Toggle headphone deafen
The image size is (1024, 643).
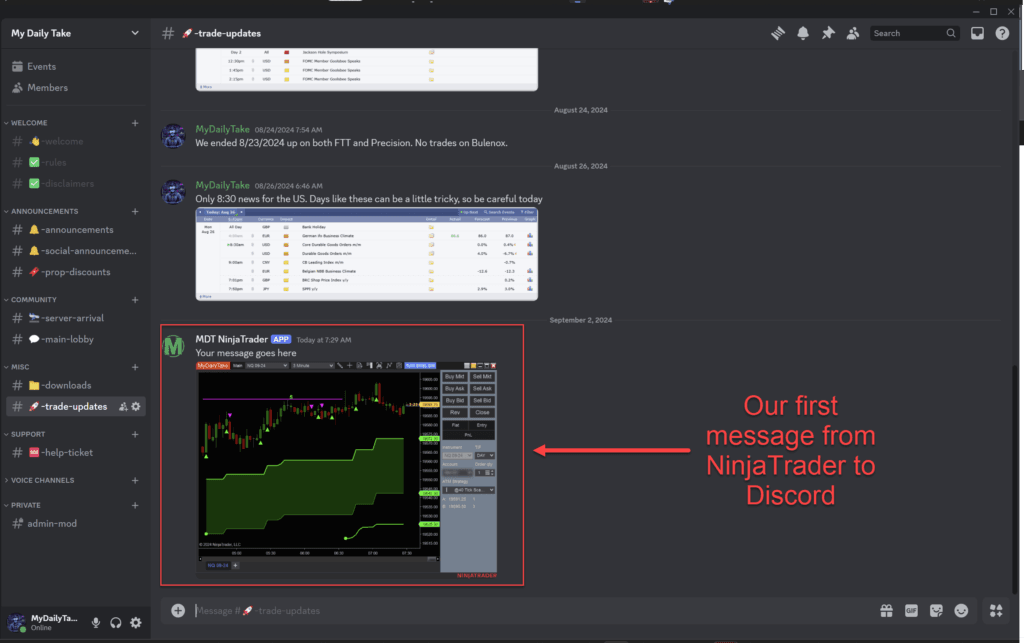pos(116,623)
